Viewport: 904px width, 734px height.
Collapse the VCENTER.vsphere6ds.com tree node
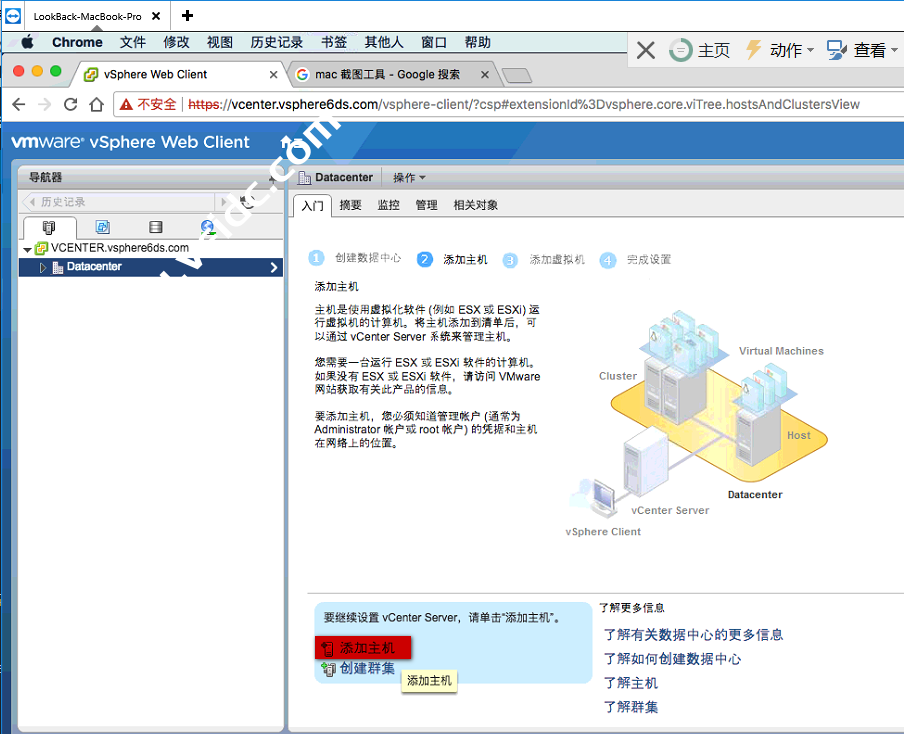28,249
